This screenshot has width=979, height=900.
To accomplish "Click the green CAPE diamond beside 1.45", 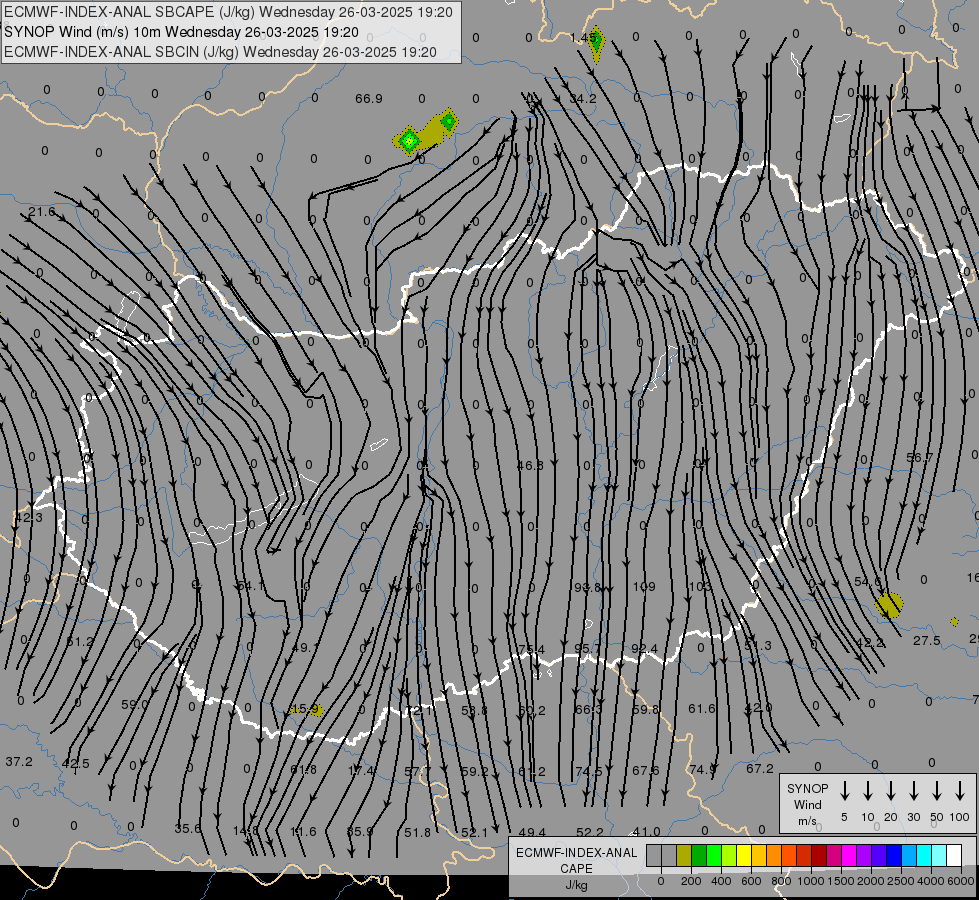I will click(596, 43).
